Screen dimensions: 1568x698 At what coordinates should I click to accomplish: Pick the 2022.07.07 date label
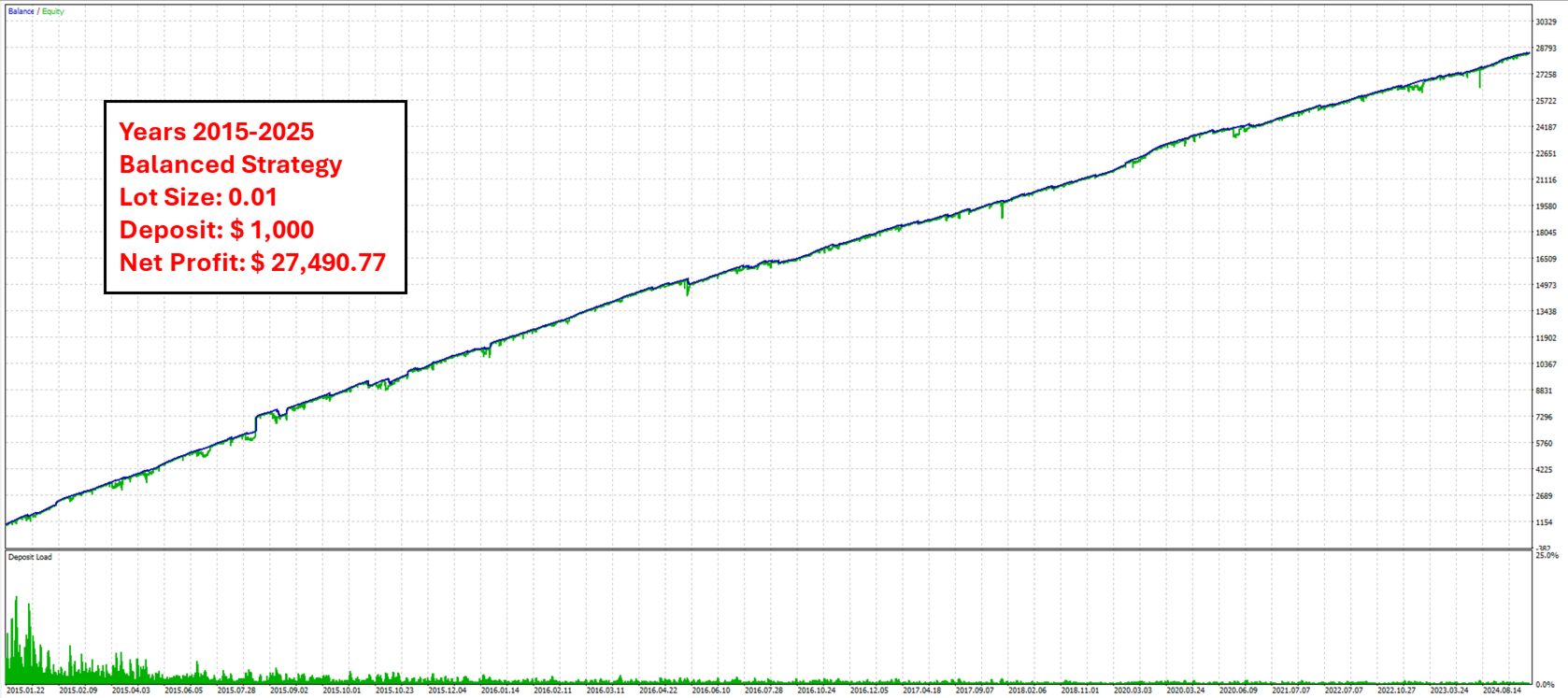tap(1344, 691)
